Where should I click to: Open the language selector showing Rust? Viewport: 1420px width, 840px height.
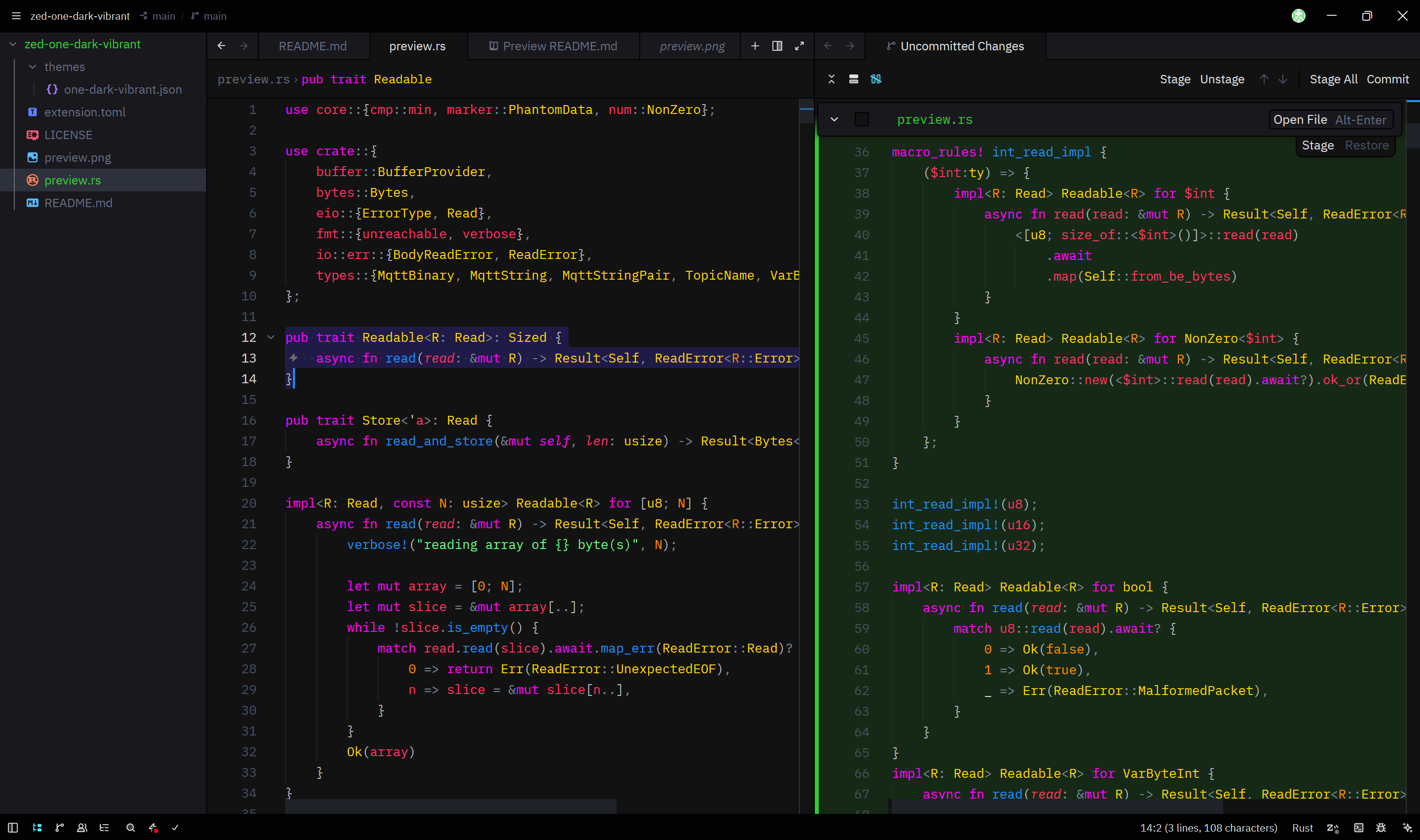1302,828
